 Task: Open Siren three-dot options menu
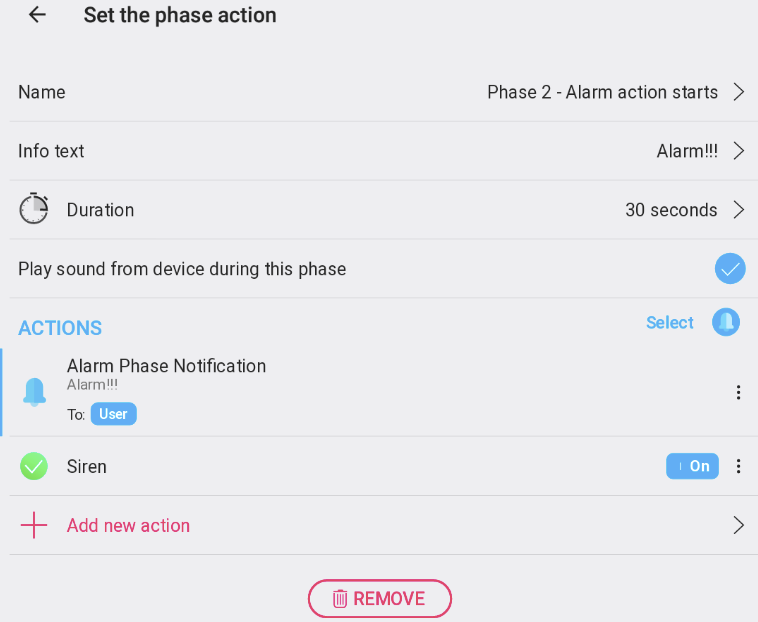click(x=738, y=466)
